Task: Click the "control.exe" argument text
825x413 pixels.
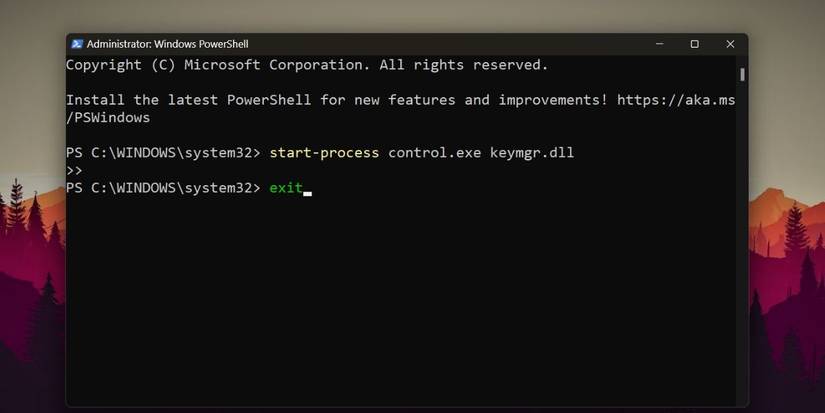Action: pos(434,153)
